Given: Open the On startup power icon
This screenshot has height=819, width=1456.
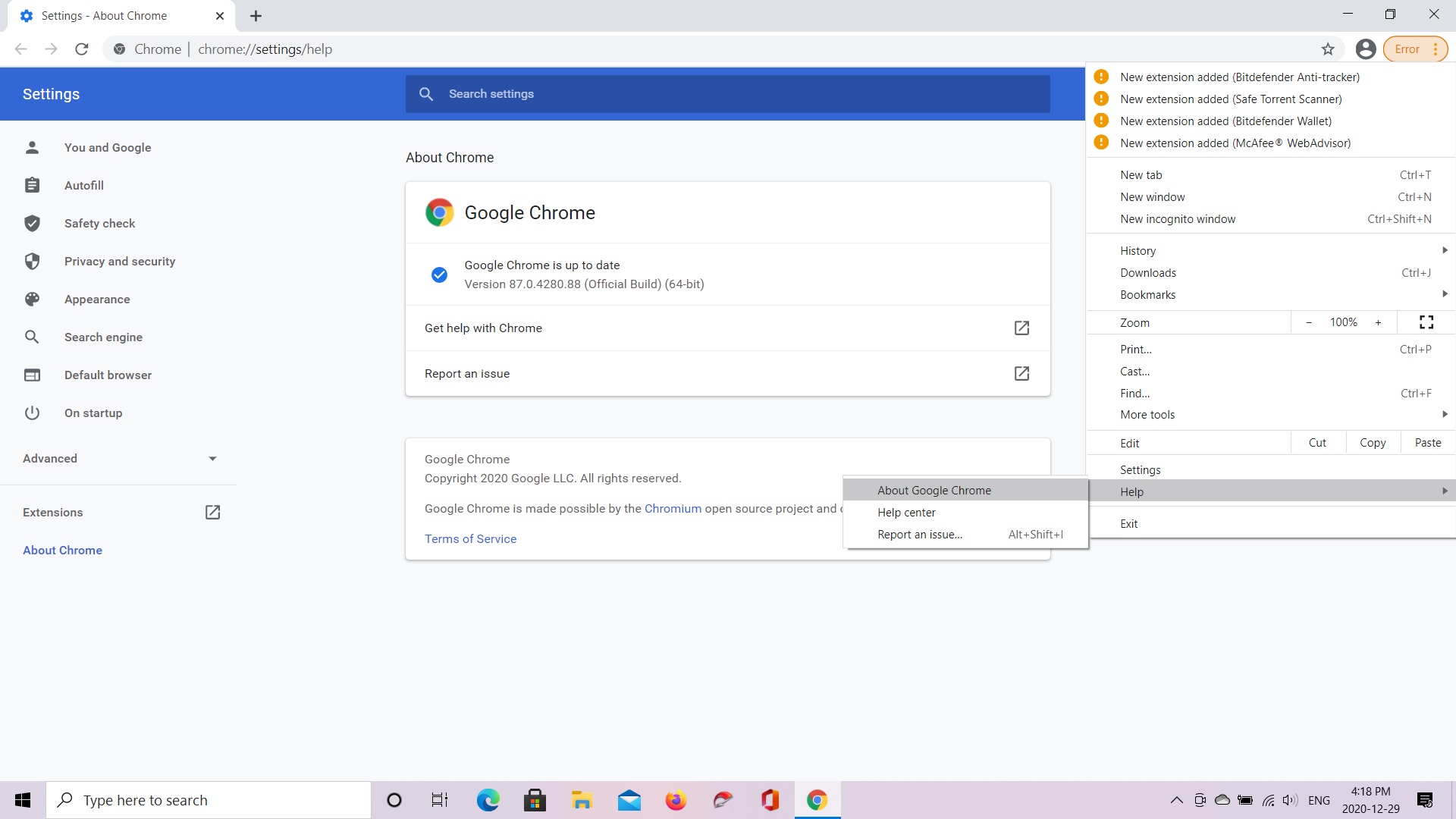Looking at the screenshot, I should click(x=32, y=413).
